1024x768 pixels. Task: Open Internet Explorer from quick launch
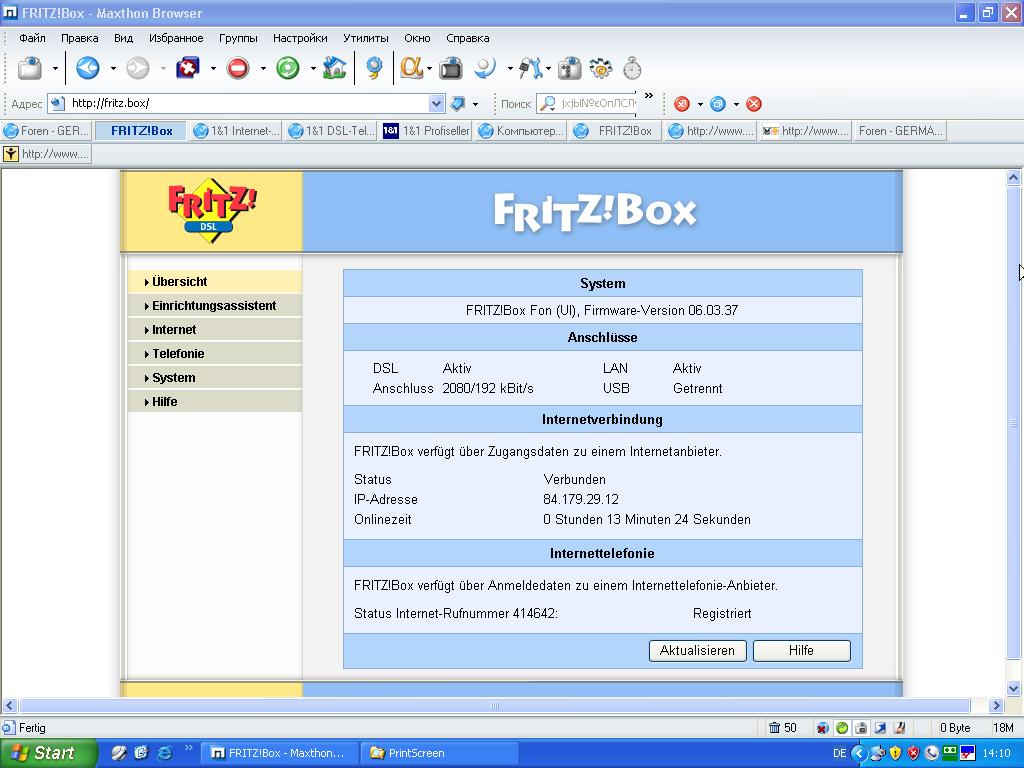165,753
